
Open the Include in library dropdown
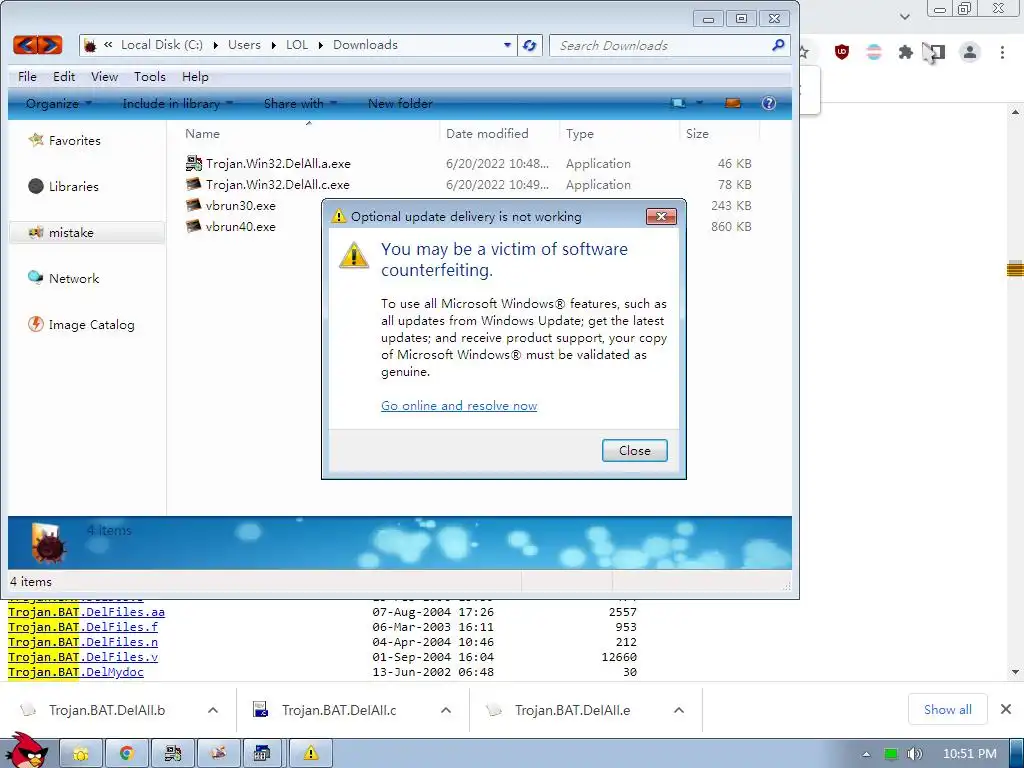(x=178, y=103)
